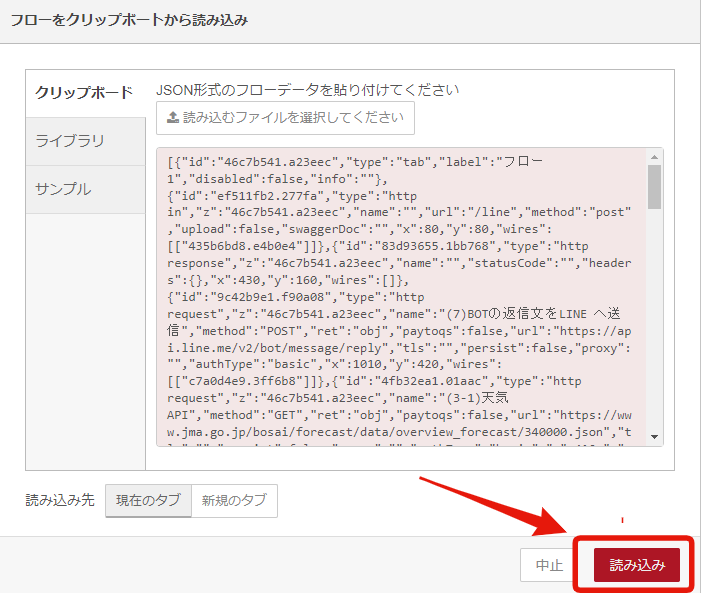Click 読み込むファイルを選択してください button
Image resolution: width=701 pixels, height=593 pixels.
click(285, 118)
